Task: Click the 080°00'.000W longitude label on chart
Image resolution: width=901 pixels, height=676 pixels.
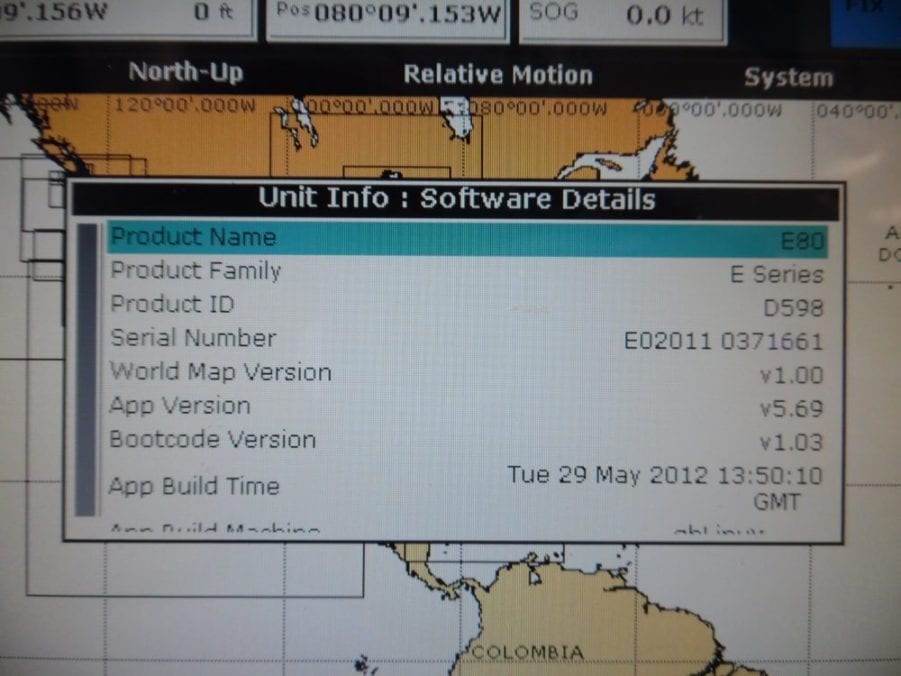Action: click(x=540, y=109)
